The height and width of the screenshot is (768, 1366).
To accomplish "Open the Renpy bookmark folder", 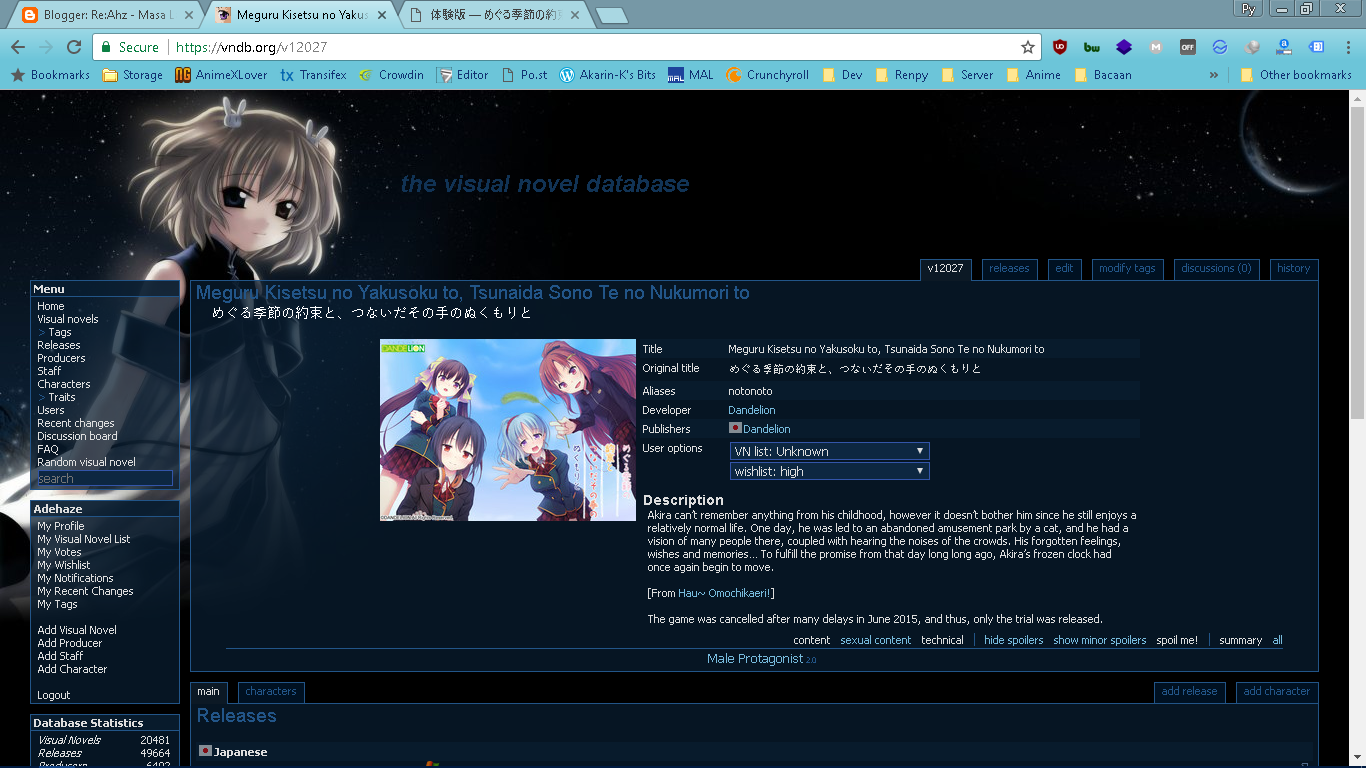I will pos(901,75).
